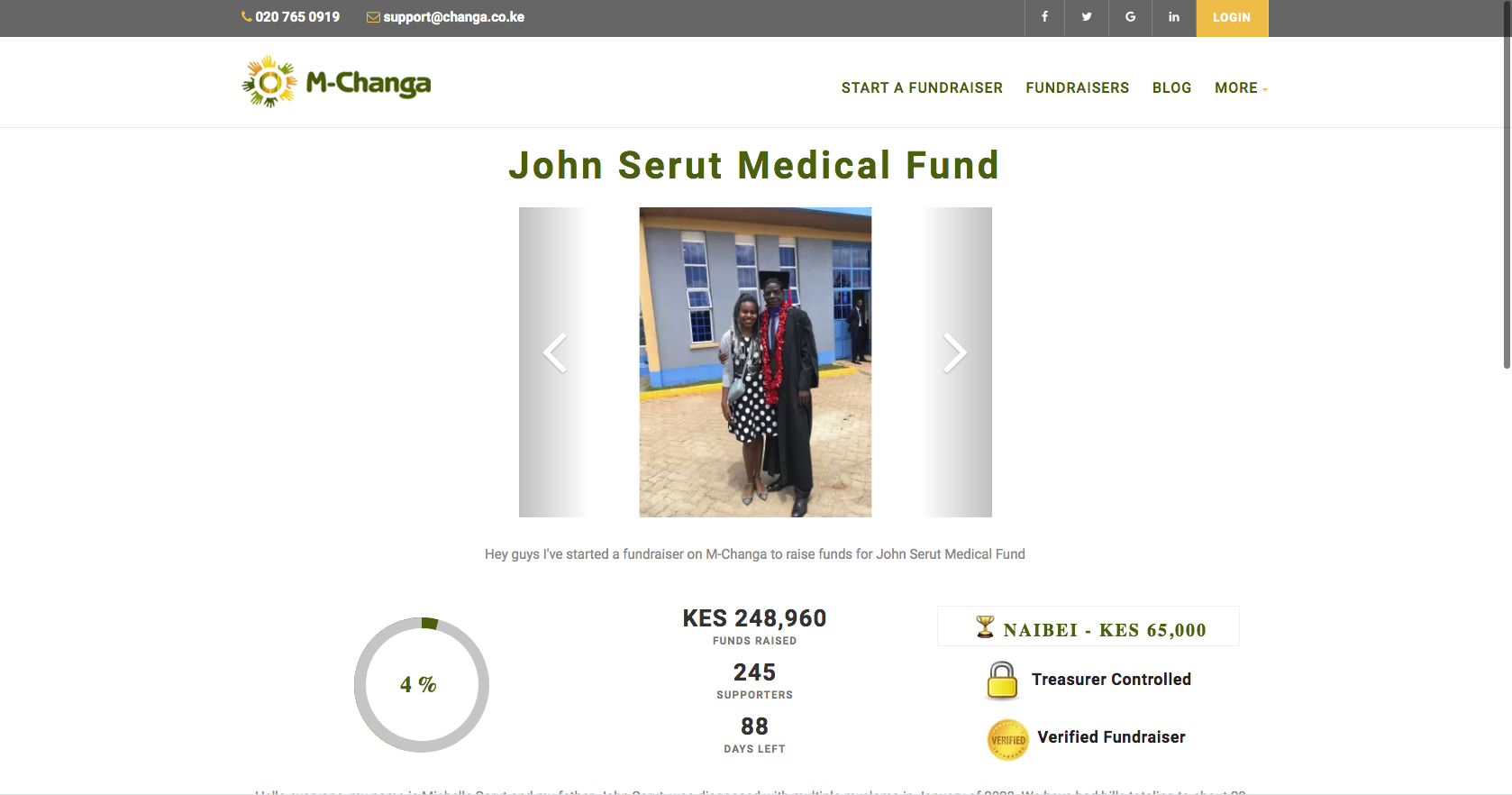Click the M-Changa logo

pyautogui.click(x=336, y=82)
